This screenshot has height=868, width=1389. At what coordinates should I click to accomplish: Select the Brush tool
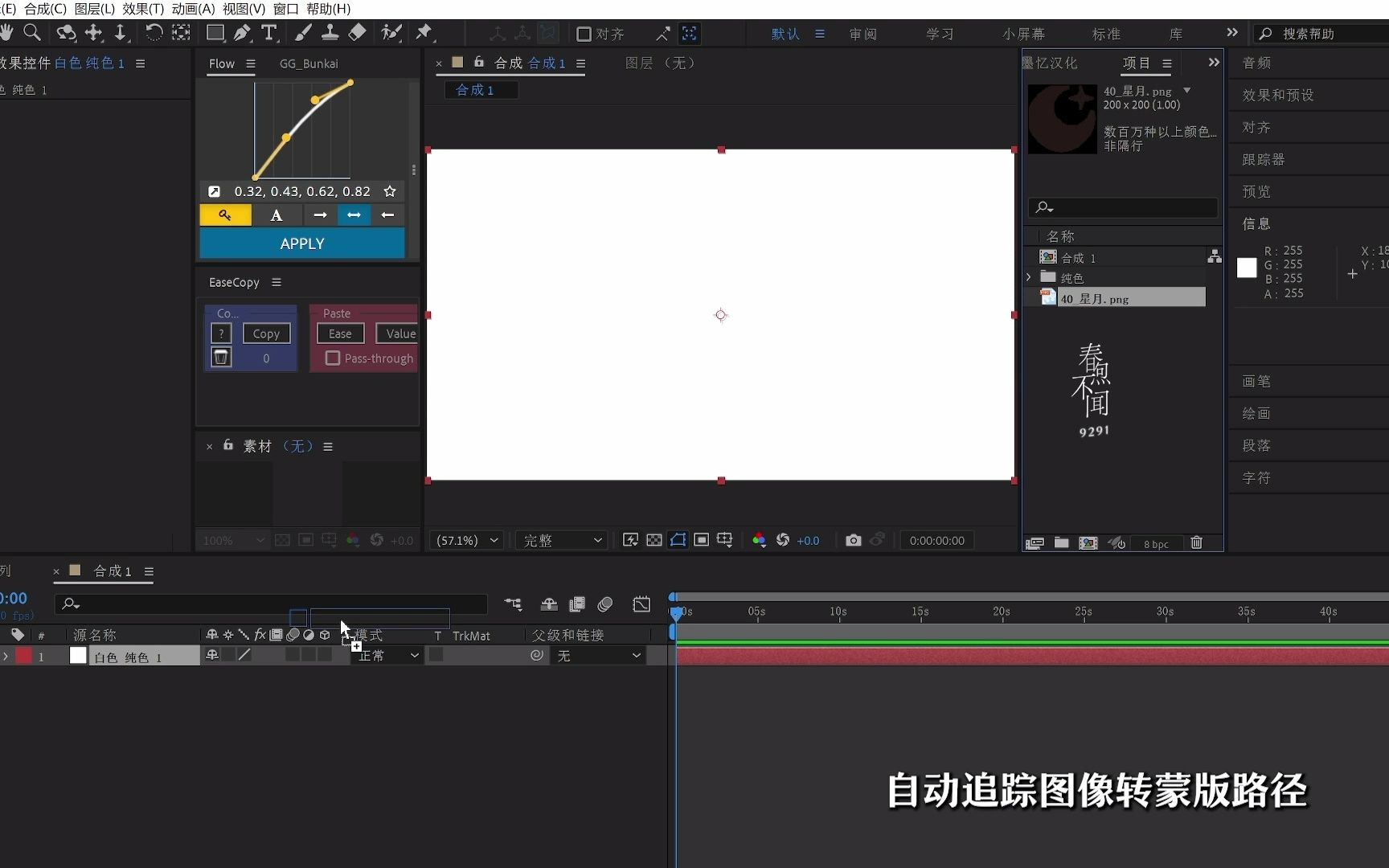(x=303, y=33)
